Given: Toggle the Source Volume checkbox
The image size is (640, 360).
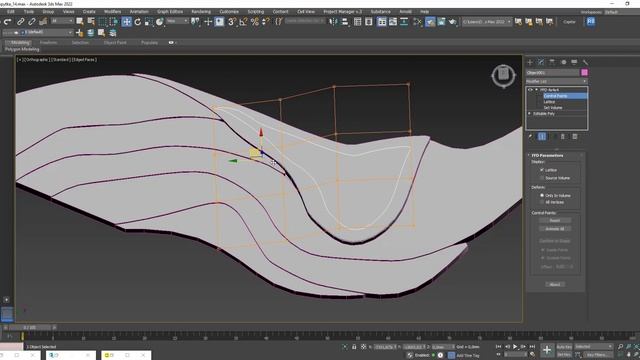Looking at the screenshot, I should (x=542, y=178).
